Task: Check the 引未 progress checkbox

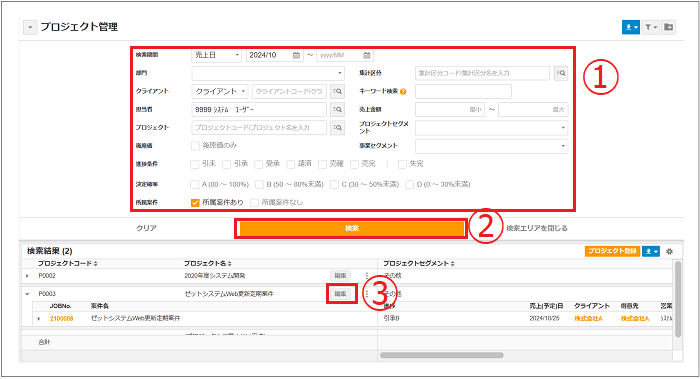Action: [x=195, y=164]
